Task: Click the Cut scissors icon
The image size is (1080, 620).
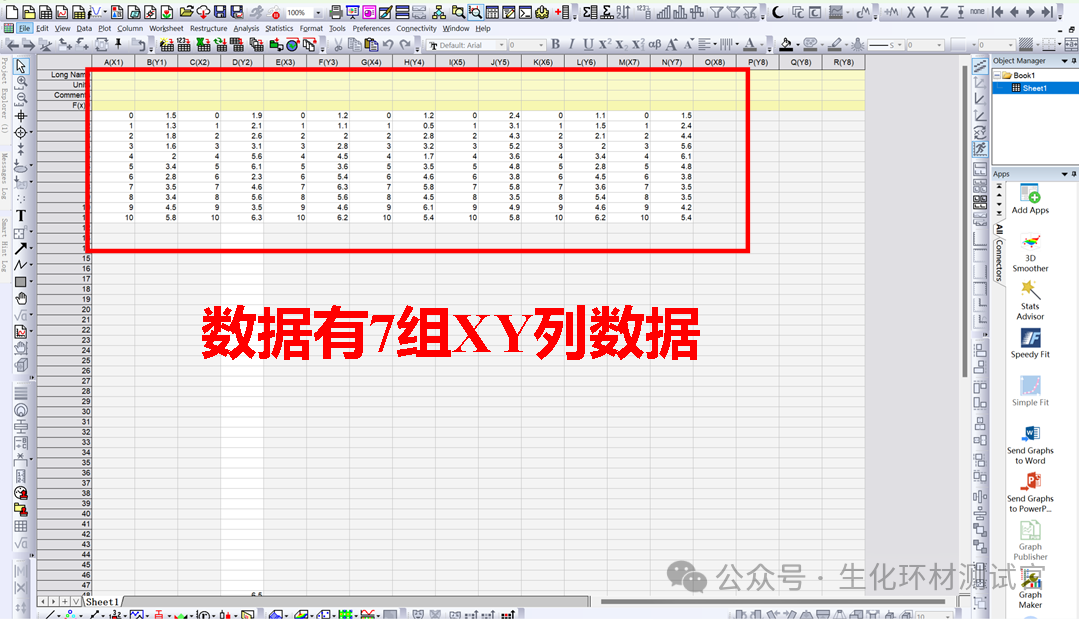Action: (x=338, y=45)
